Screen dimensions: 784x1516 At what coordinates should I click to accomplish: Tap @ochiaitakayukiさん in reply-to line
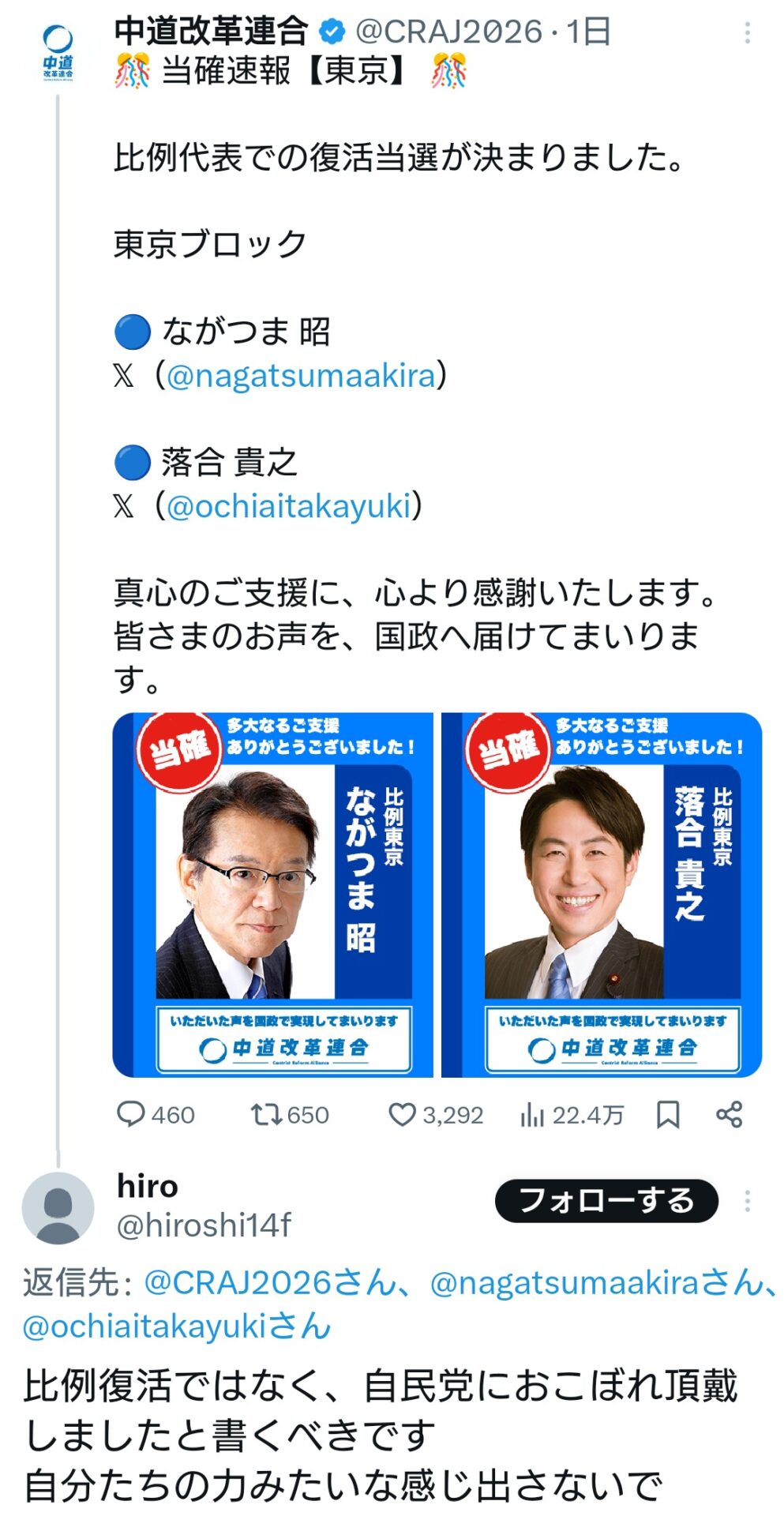(177, 1326)
